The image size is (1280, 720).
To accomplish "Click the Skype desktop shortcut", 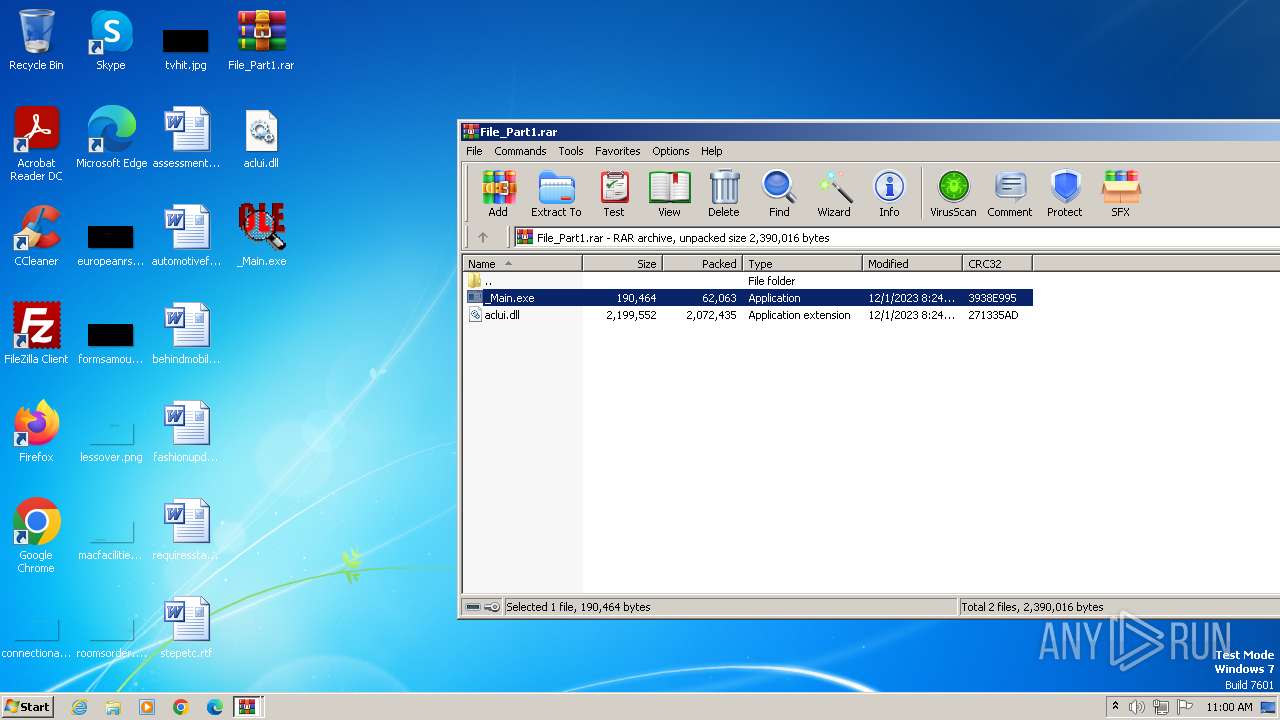I will [110, 40].
